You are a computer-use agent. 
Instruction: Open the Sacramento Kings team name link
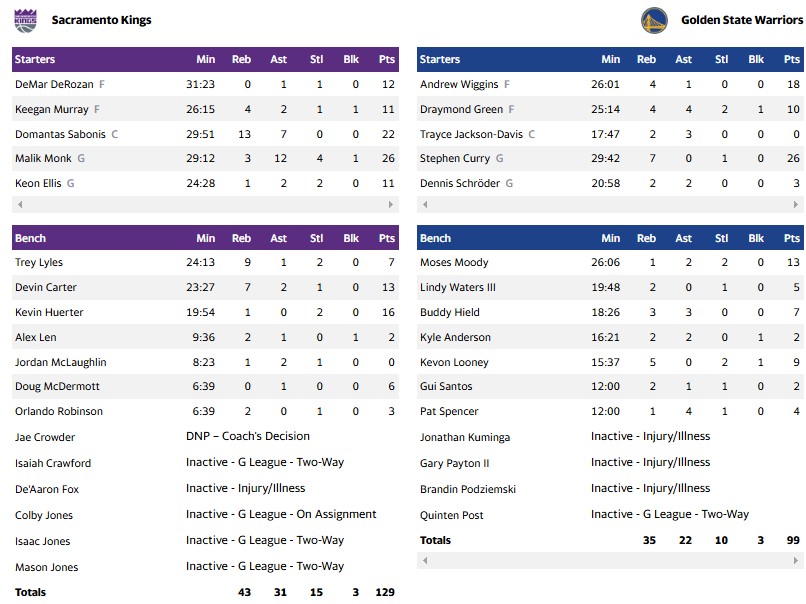pos(101,20)
